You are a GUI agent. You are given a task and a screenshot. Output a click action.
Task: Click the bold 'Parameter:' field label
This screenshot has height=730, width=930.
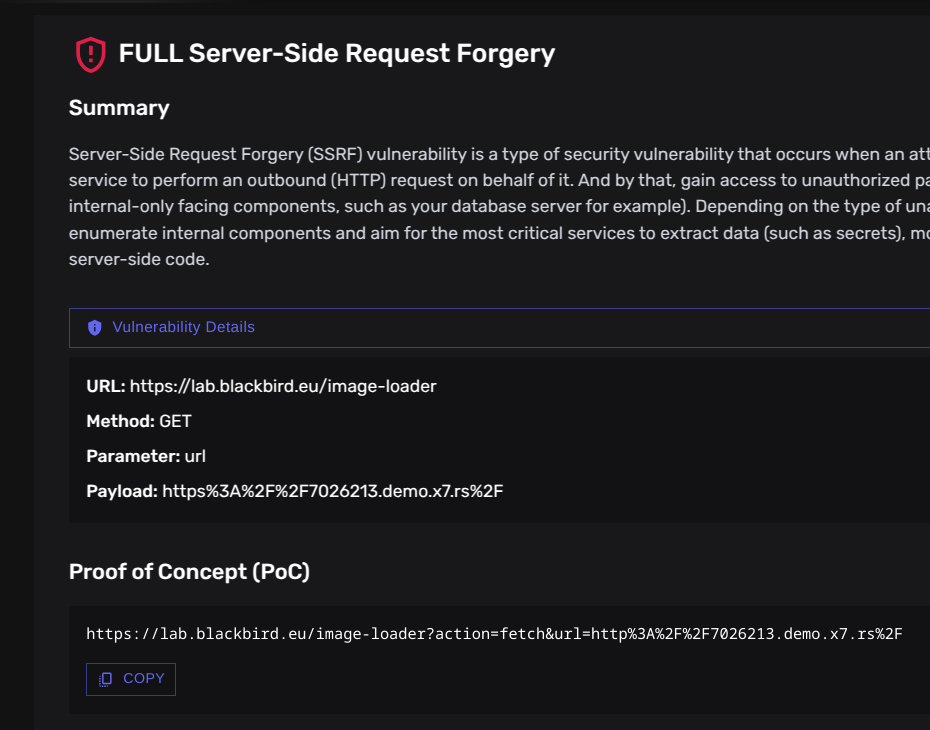[132, 456]
